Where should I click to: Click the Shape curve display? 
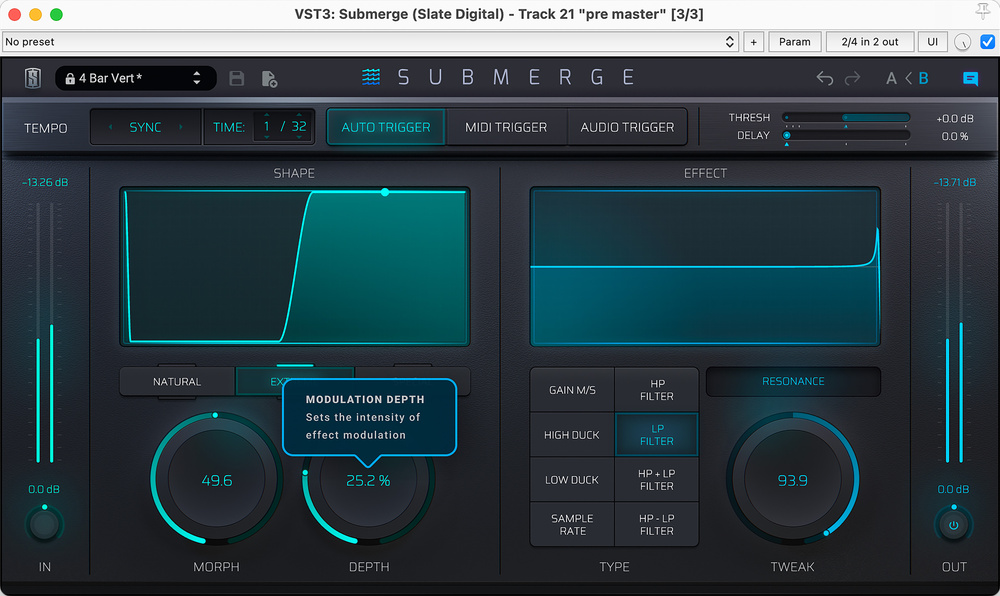click(295, 267)
